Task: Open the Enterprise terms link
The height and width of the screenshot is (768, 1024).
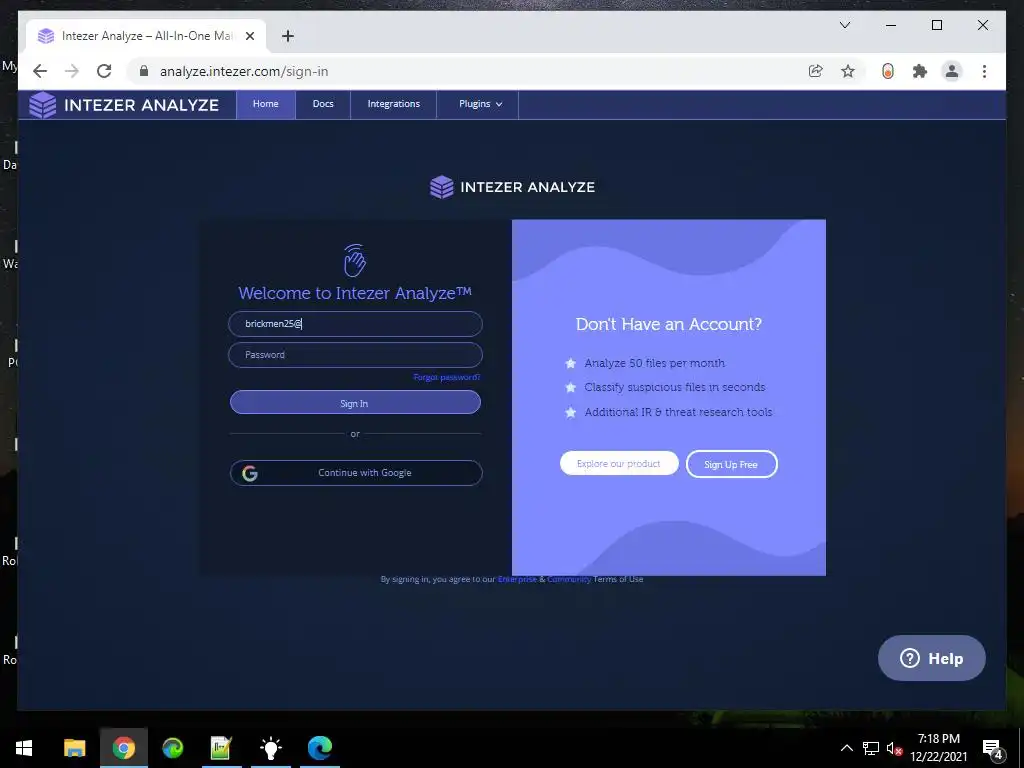Action: 517,579
